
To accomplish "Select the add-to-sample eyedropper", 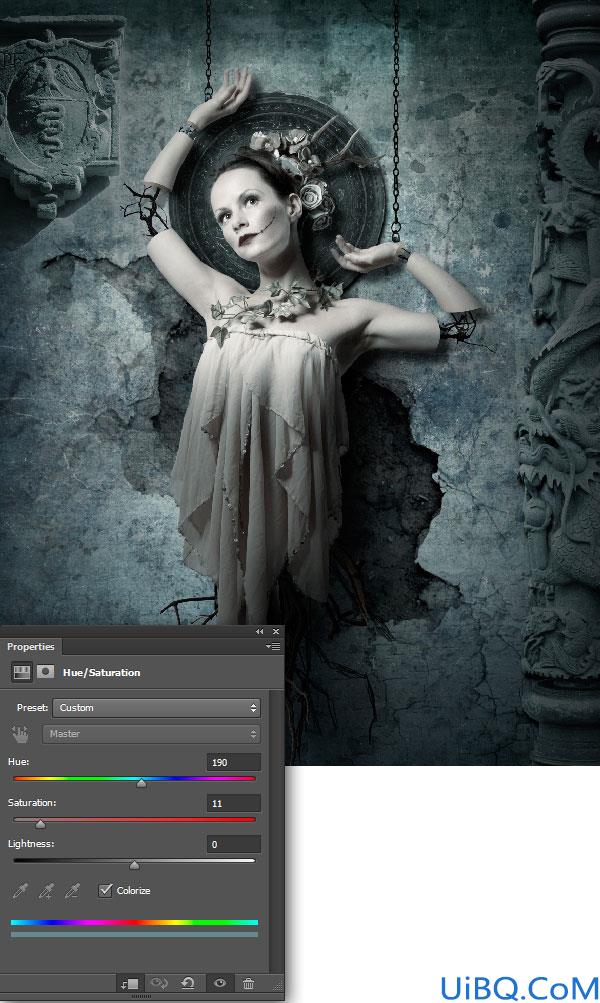I will click(x=46, y=890).
